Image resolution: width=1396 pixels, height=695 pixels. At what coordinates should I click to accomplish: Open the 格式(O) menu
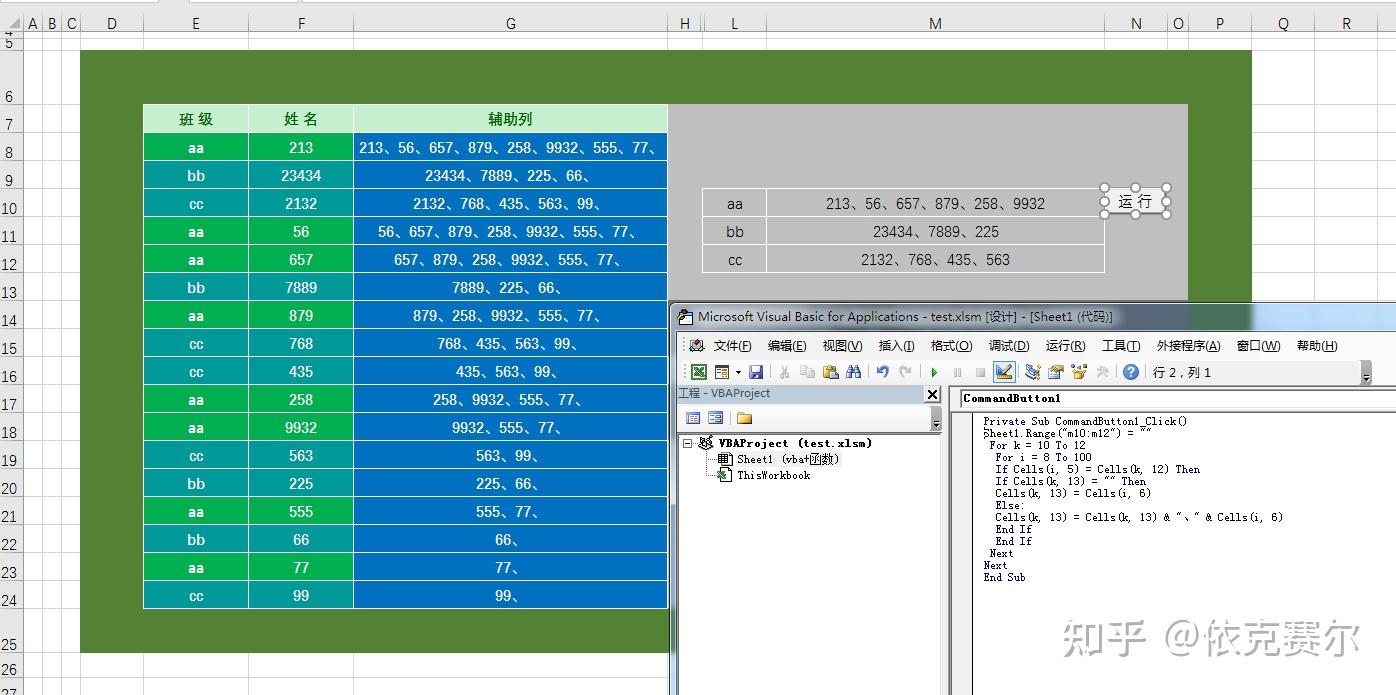(x=951, y=346)
